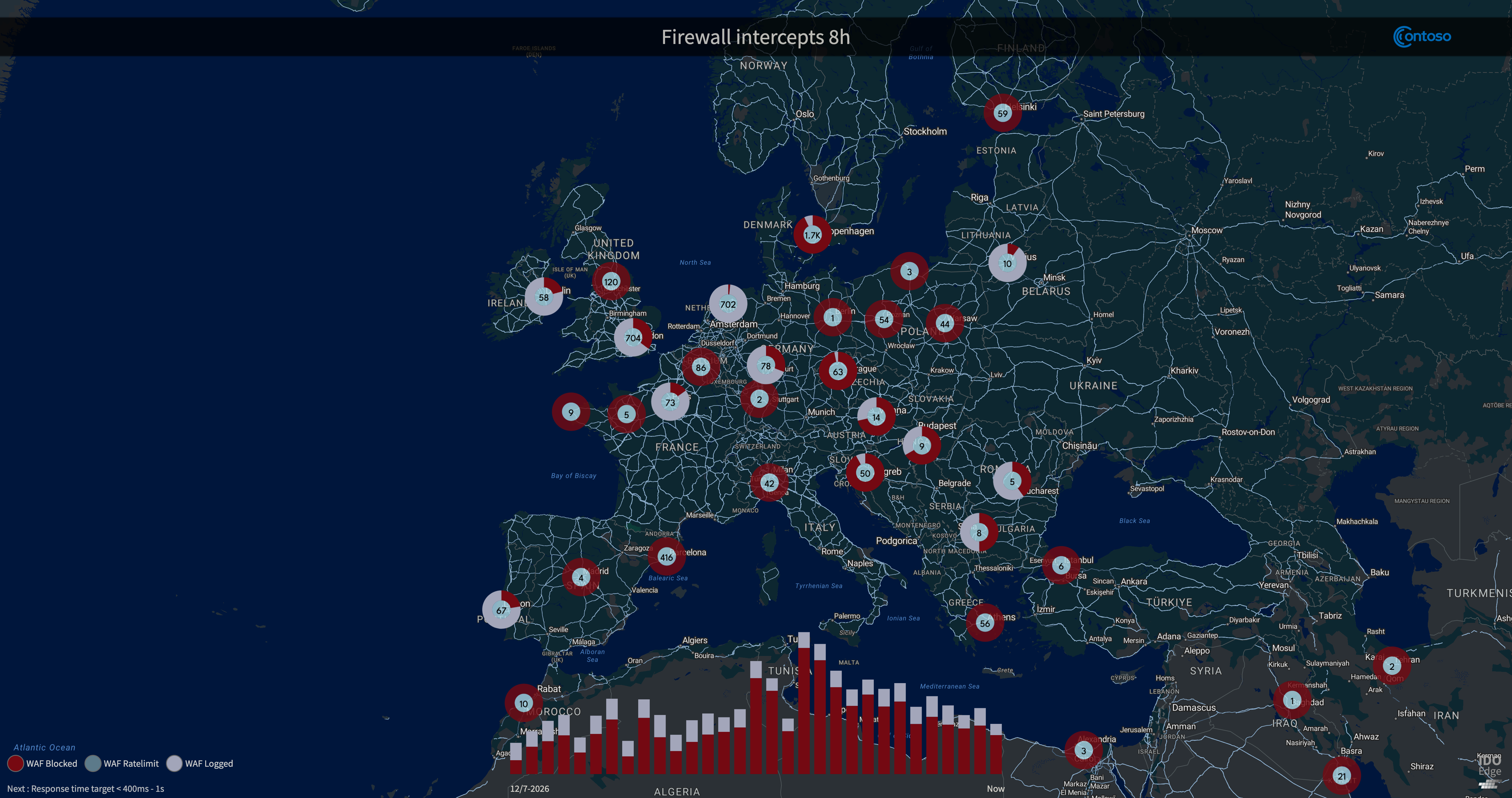Image resolution: width=1512 pixels, height=798 pixels.
Task: Click the 'Rome' map label
Action: point(832,551)
